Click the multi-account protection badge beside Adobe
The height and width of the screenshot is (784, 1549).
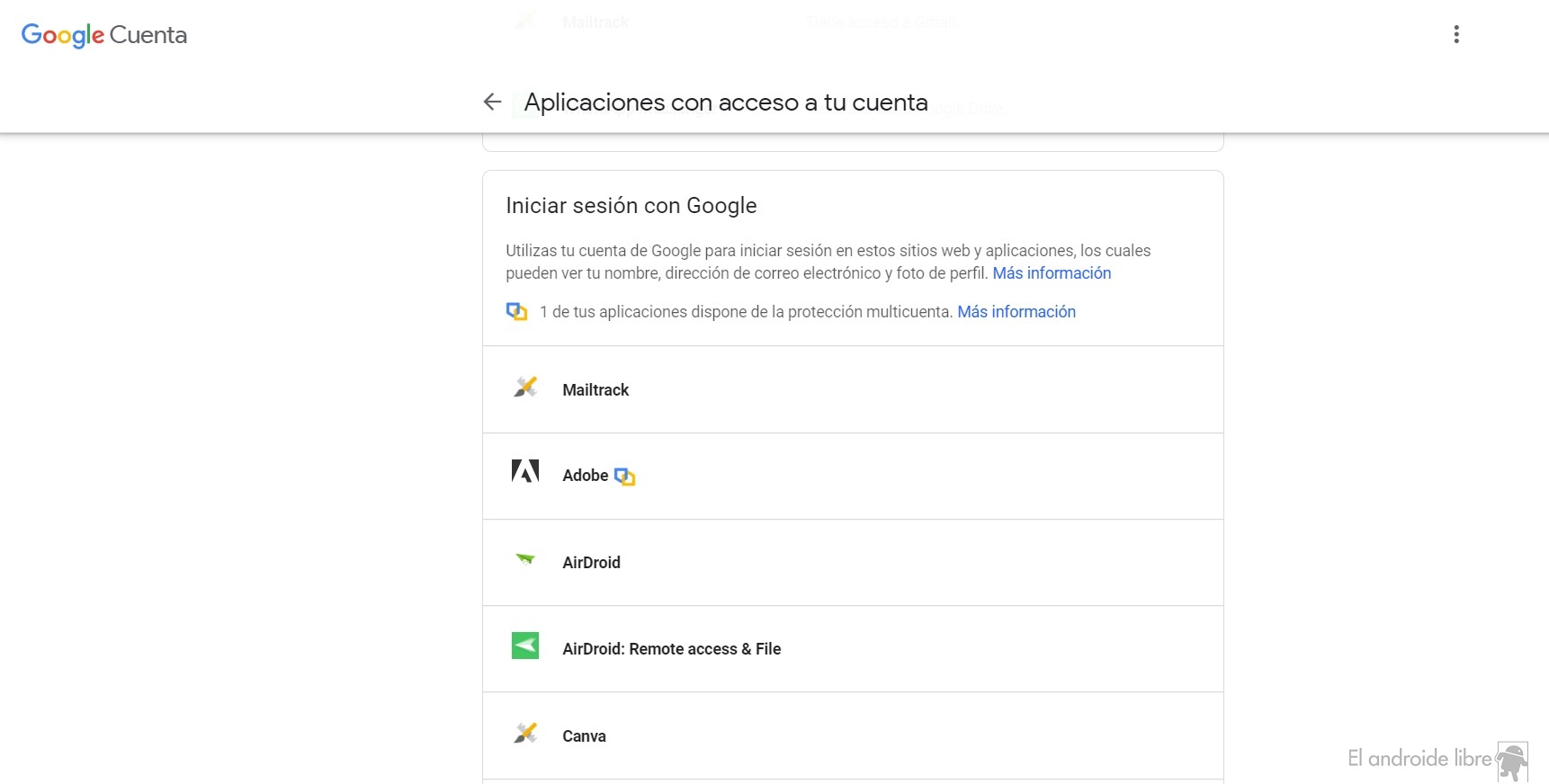click(x=624, y=477)
